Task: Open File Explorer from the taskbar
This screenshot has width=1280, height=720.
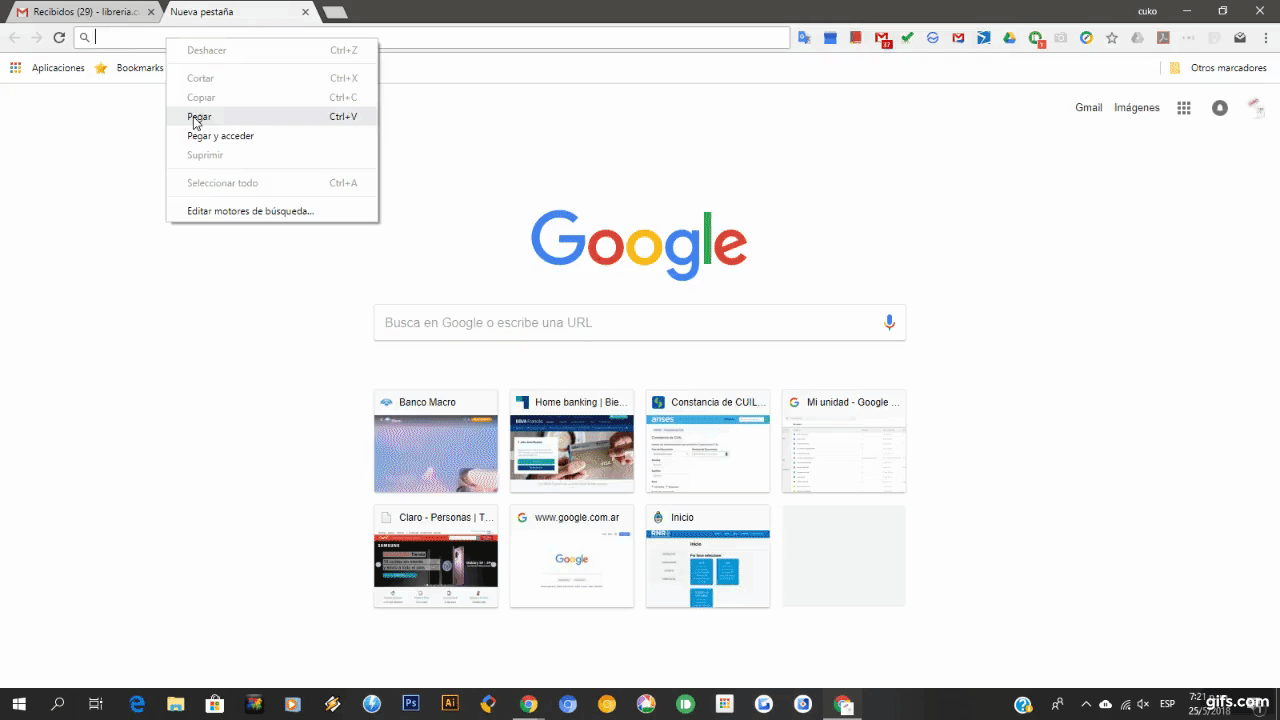Action: pyautogui.click(x=176, y=704)
